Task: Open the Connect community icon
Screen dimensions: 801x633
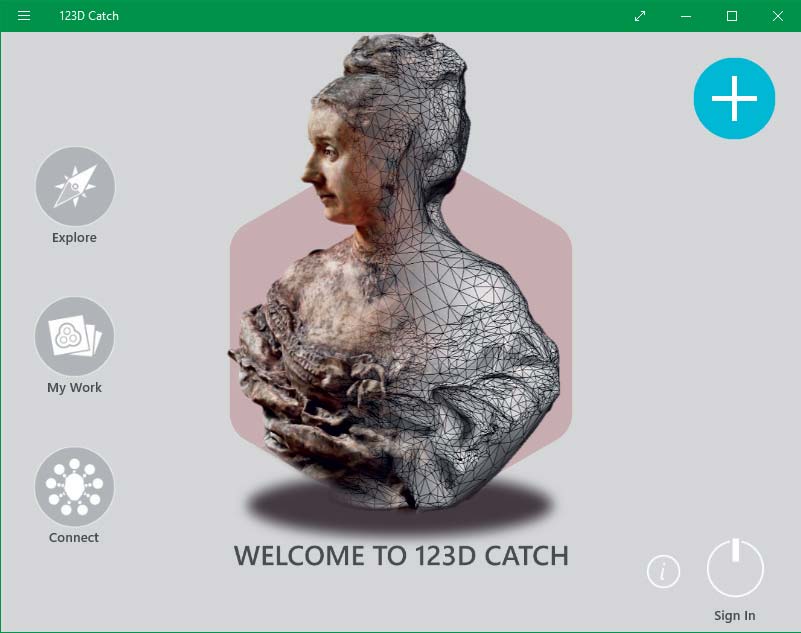Action: coord(75,486)
